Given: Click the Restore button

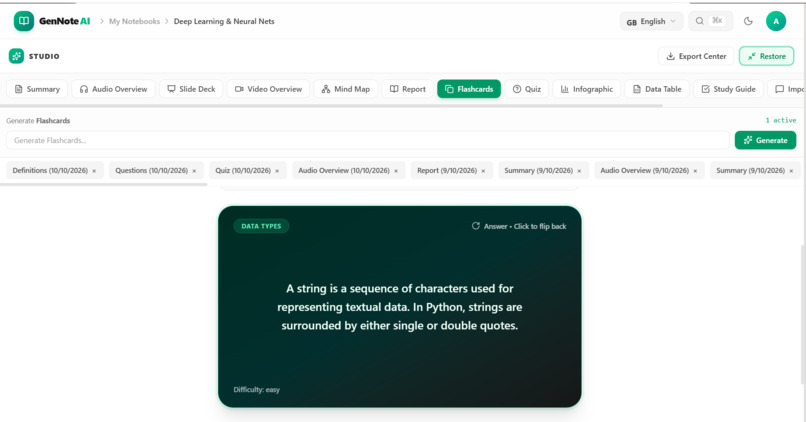Looking at the screenshot, I should [766, 56].
